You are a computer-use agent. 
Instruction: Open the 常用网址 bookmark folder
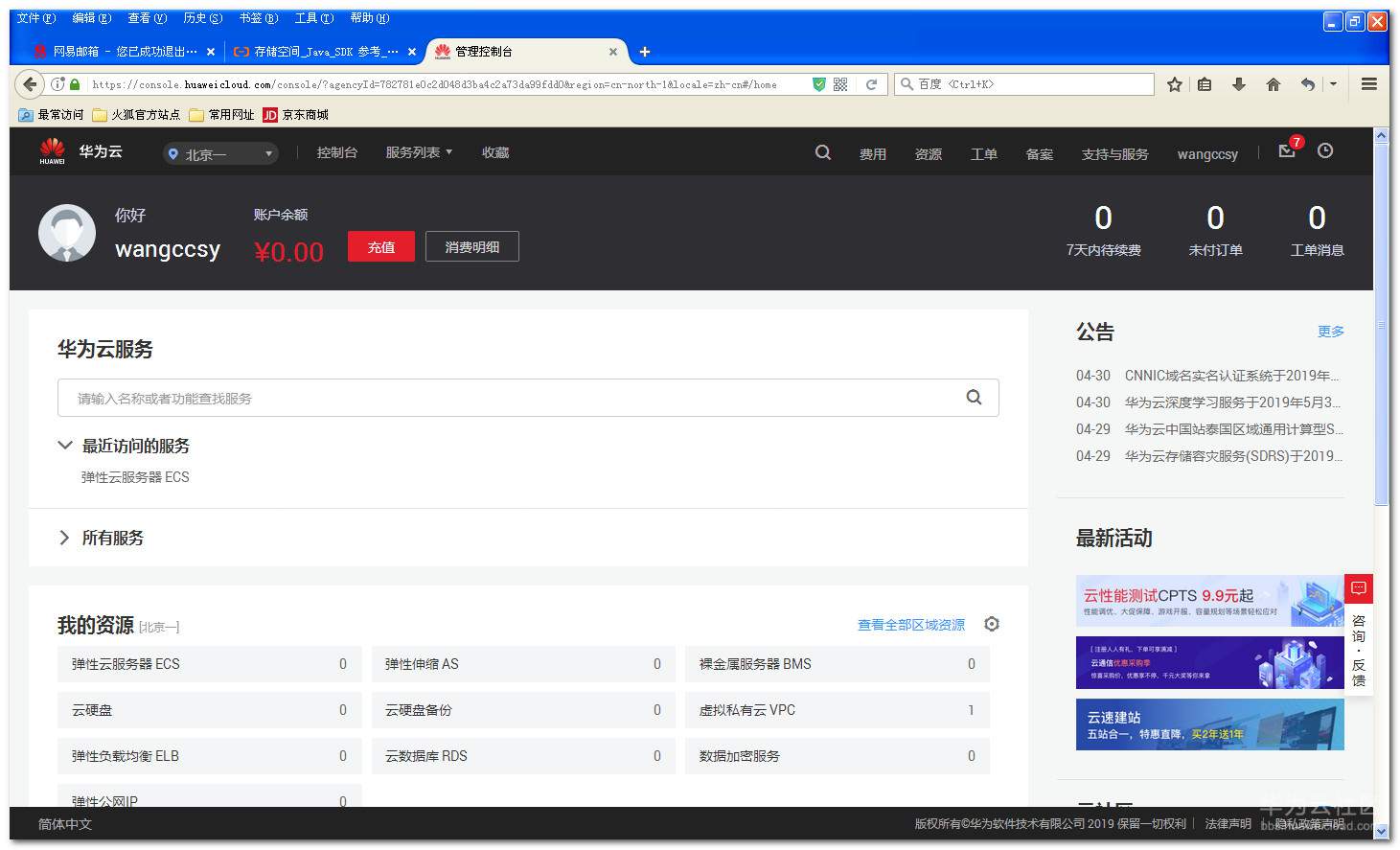click(221, 115)
